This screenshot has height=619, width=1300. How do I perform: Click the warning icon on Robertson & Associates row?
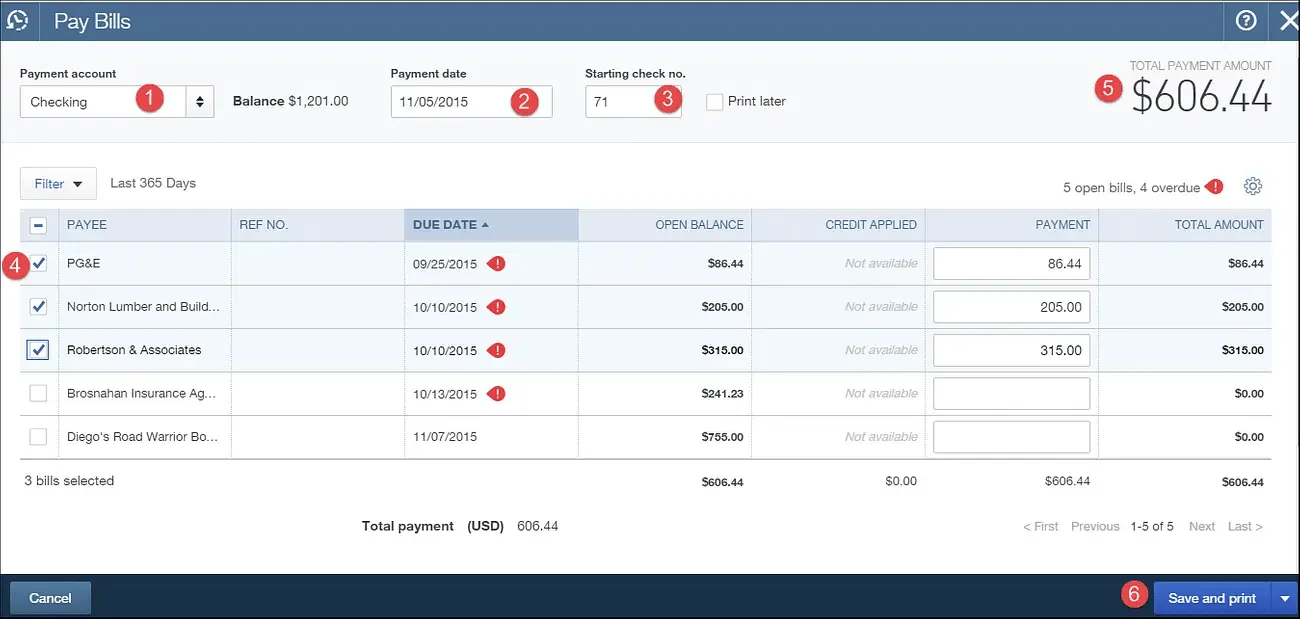point(496,350)
